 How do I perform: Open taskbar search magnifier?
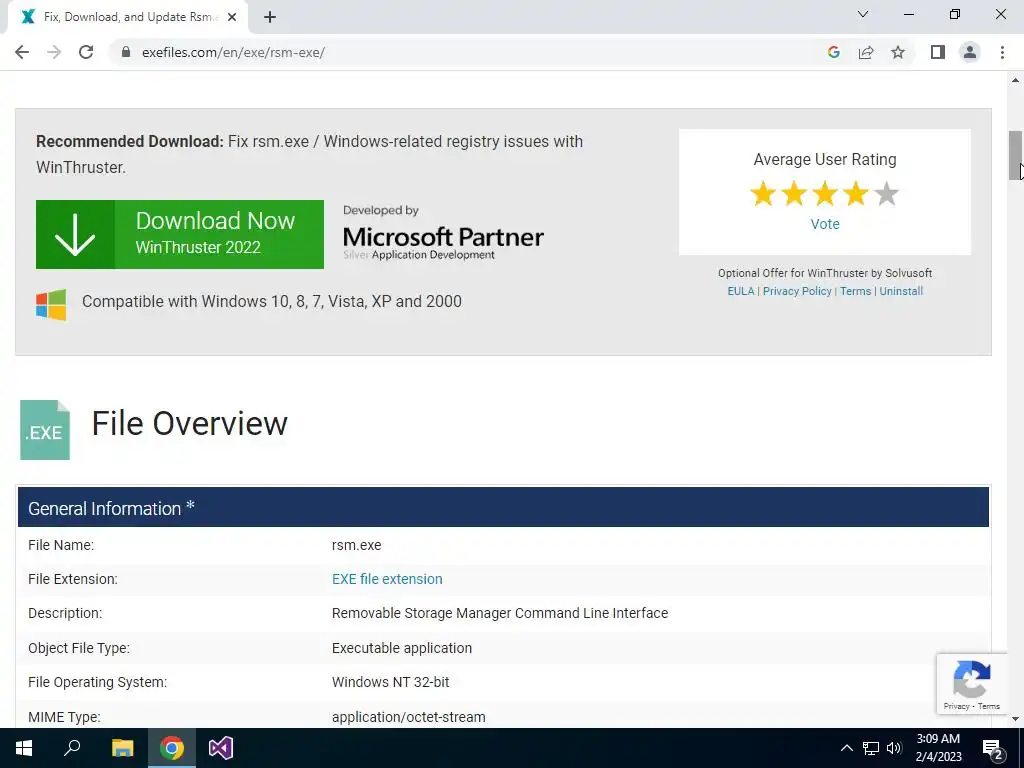click(x=72, y=748)
